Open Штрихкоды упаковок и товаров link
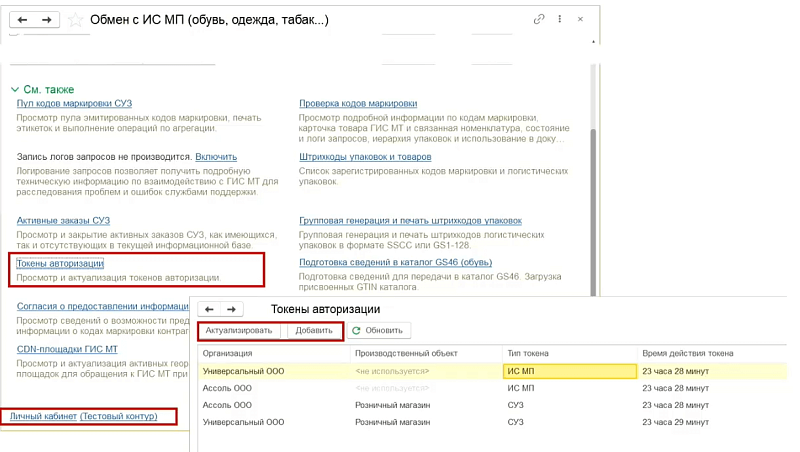800x452 pixels. 365,157
